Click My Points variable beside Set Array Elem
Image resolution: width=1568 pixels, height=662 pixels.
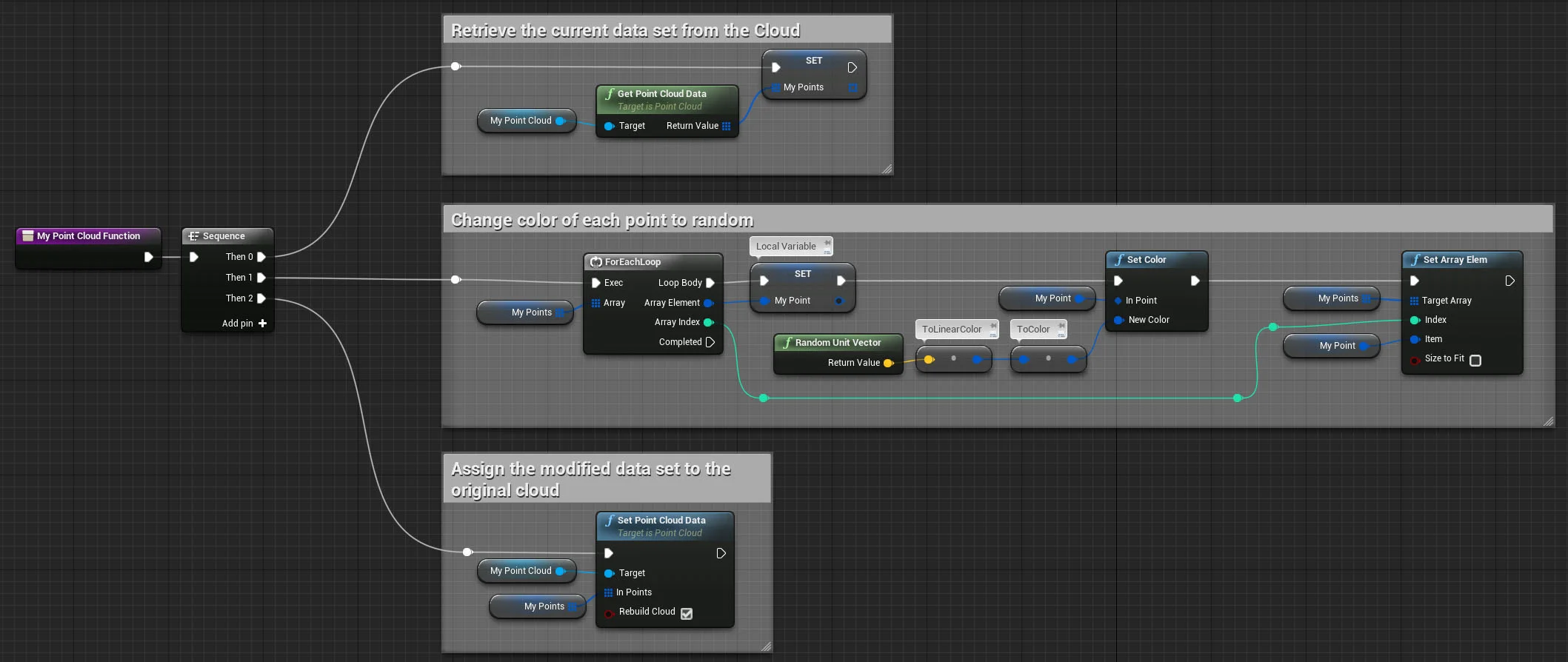pos(1332,298)
